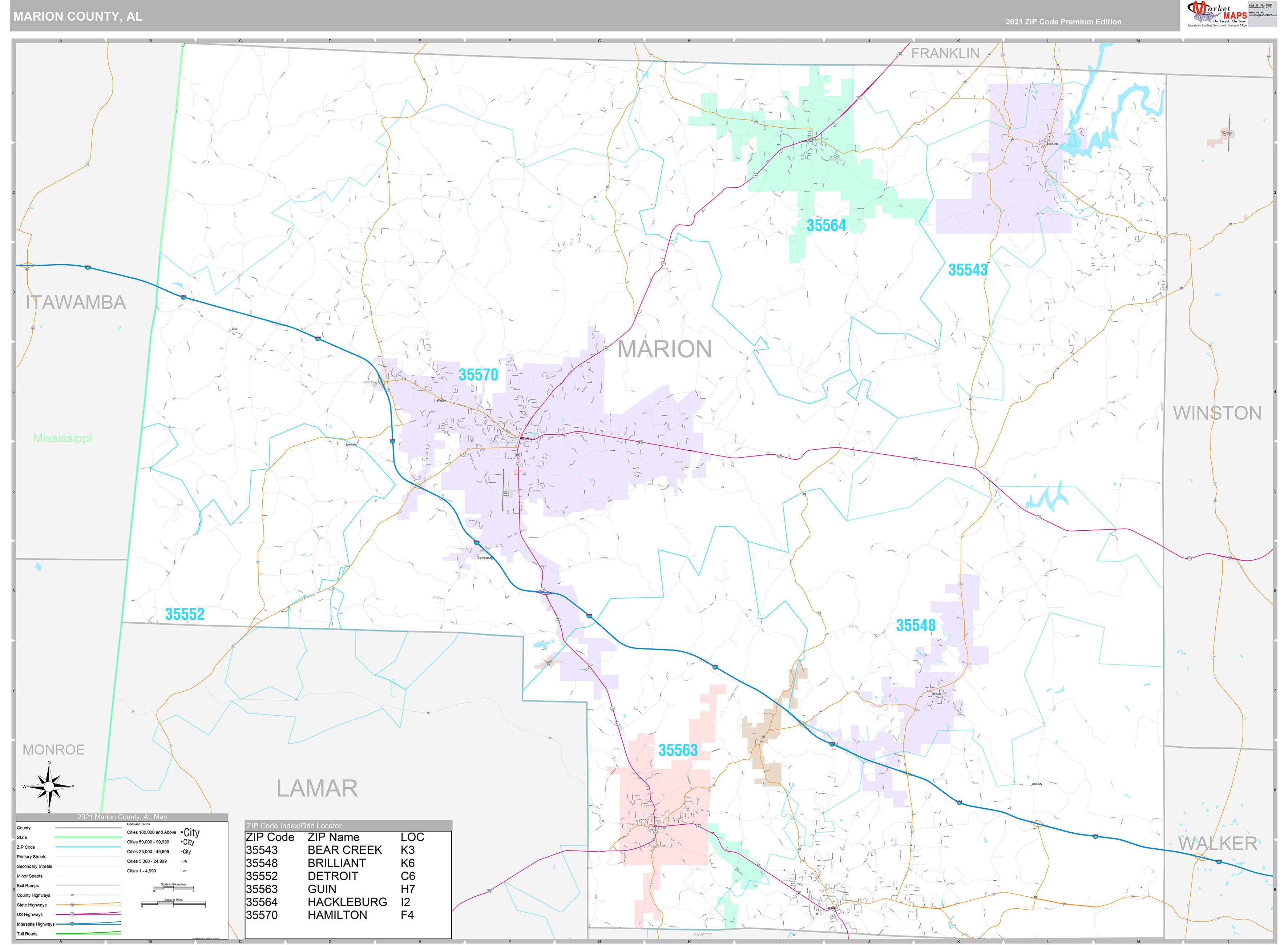1288x945 pixels.
Task: Select the Interstate Highways shield symbol in legend
Action: click(x=72, y=924)
